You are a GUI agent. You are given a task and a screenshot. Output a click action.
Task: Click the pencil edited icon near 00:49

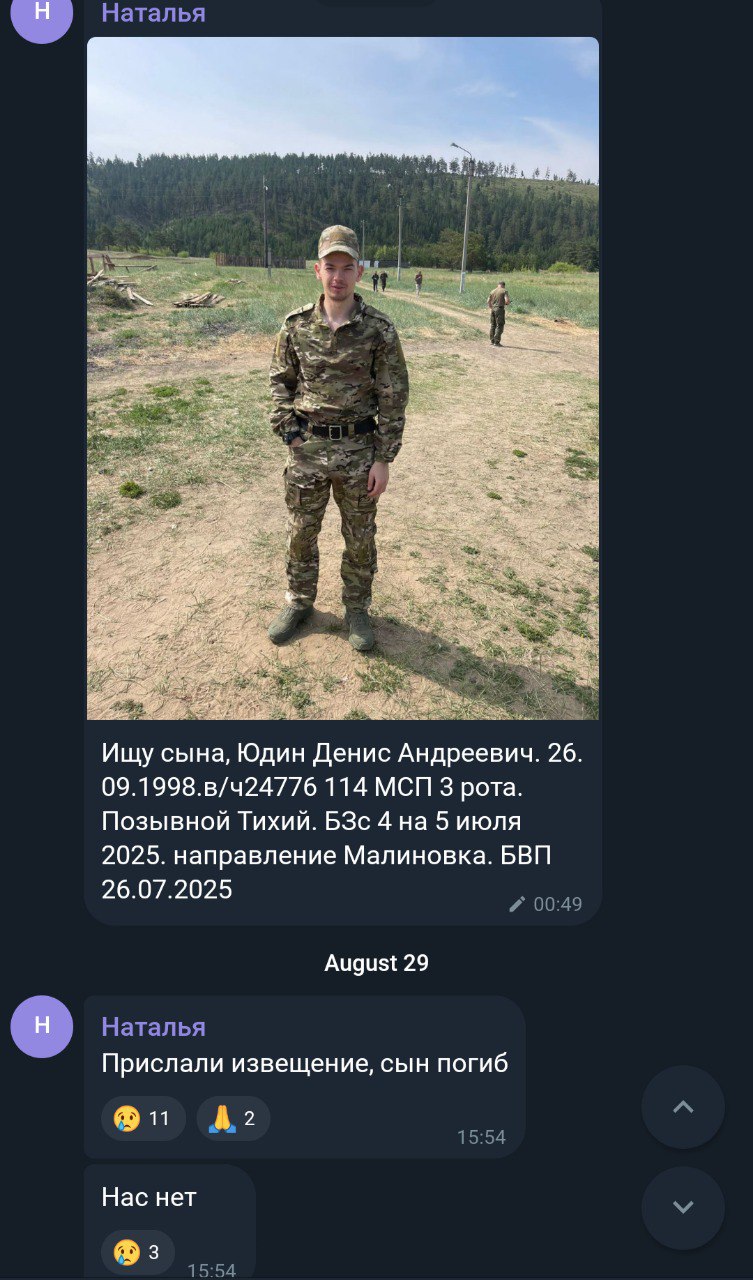pyautogui.click(x=517, y=904)
